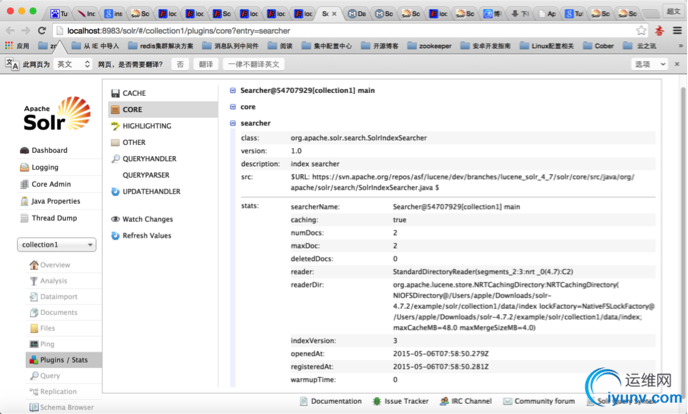
Task: Expand the Searcher@54707929[collection1] main entry
Action: coord(307,90)
